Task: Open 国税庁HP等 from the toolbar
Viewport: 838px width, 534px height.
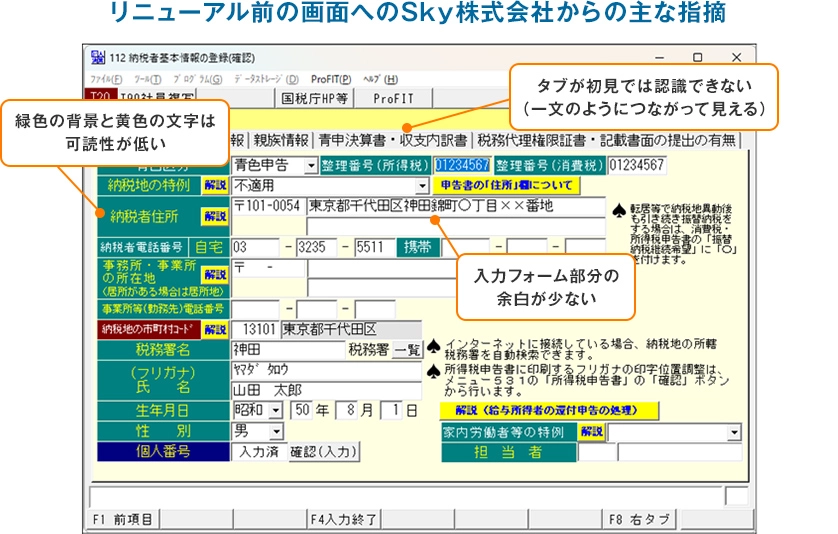Action: click(314, 98)
